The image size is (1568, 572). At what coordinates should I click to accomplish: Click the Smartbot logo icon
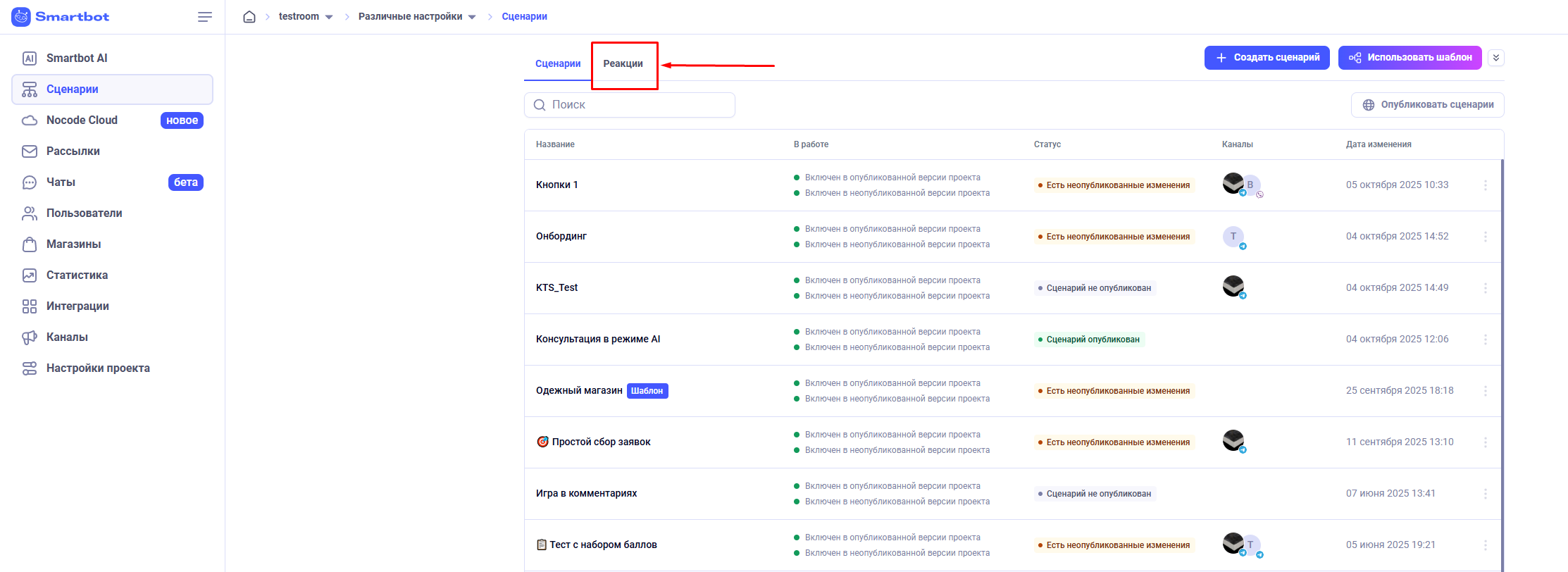[21, 17]
